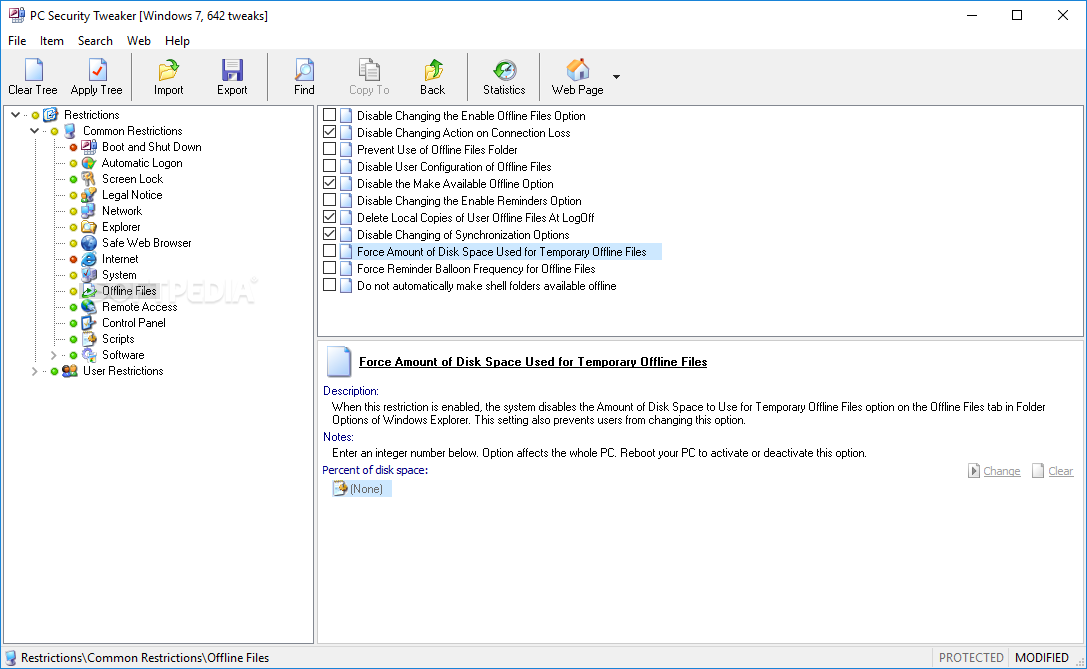Click the status bar path text
The image size is (1087, 669).
pos(144,658)
